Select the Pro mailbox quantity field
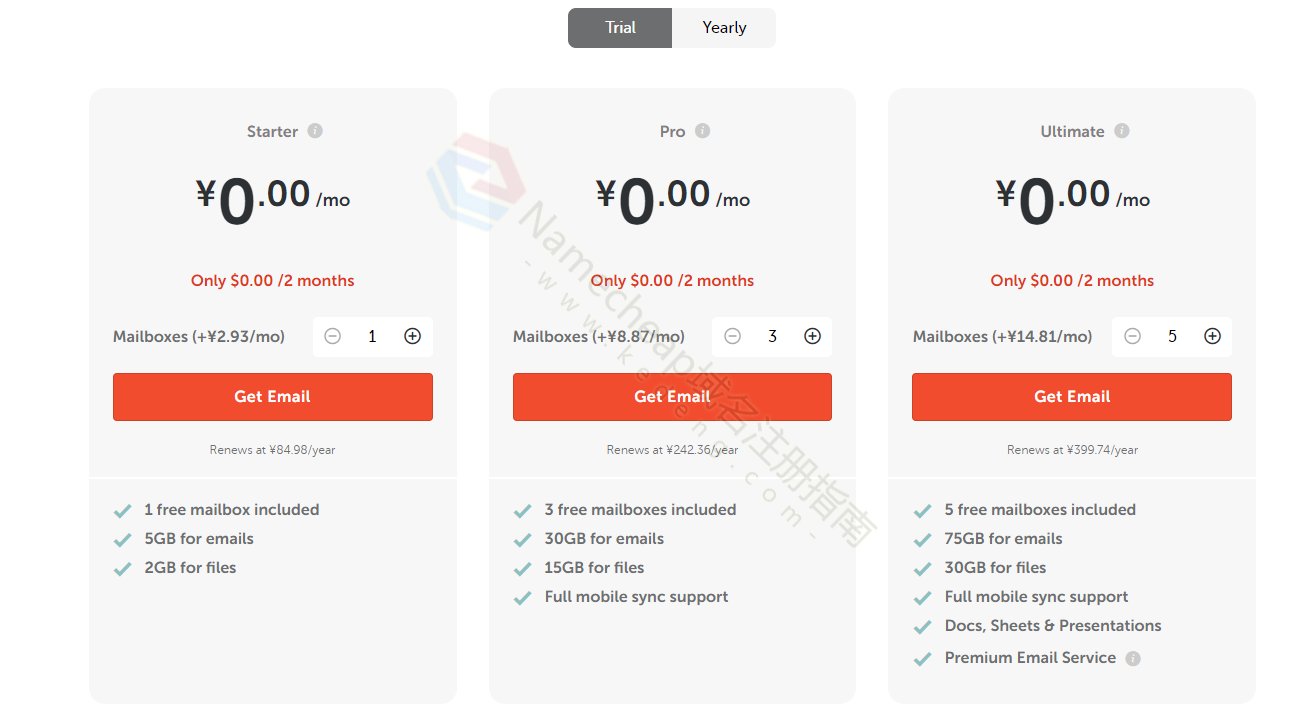 tap(772, 337)
